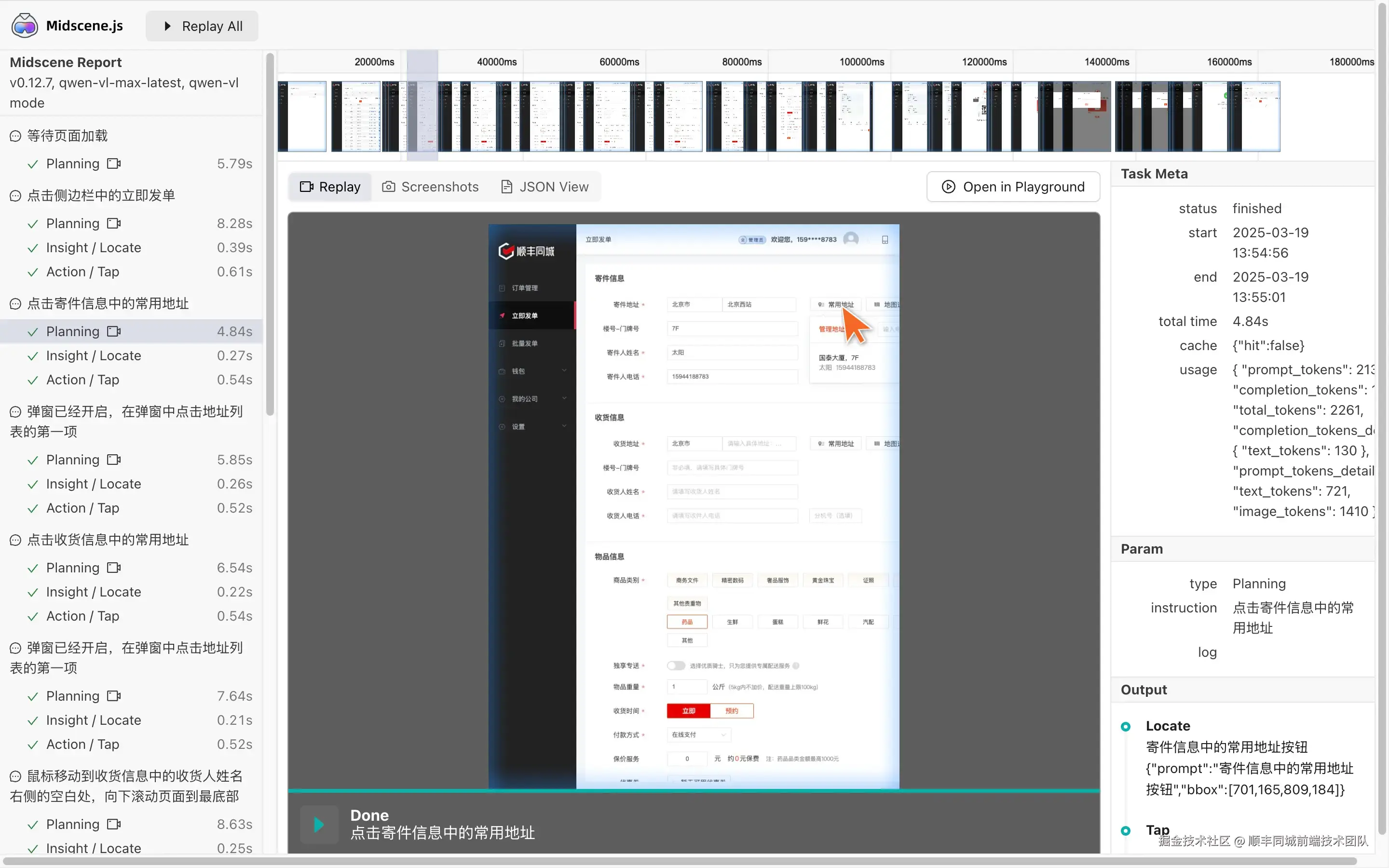Open the JSON View tab
1389x868 pixels.
pyautogui.click(x=545, y=187)
